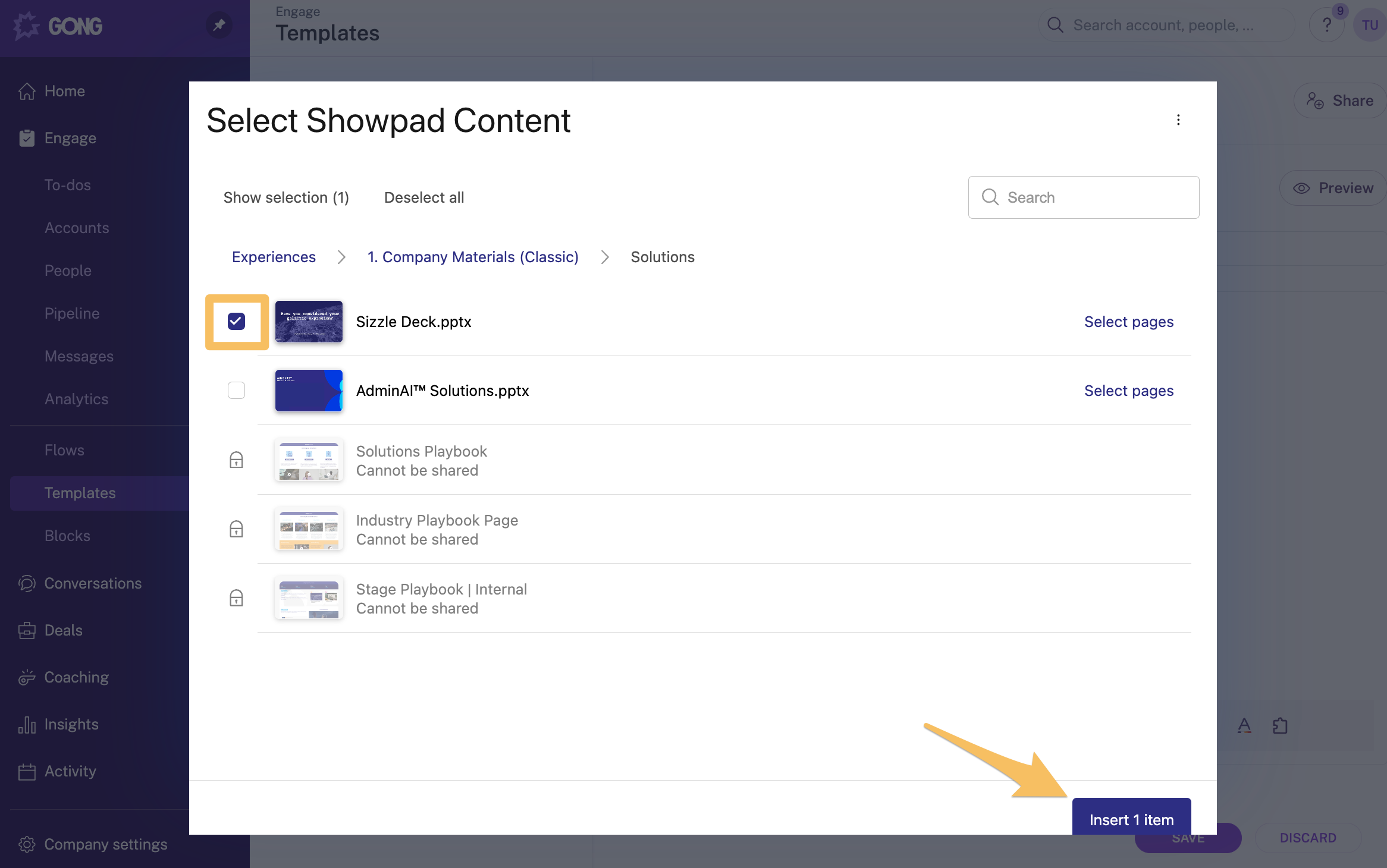Open Deals in sidebar

pos(63,630)
